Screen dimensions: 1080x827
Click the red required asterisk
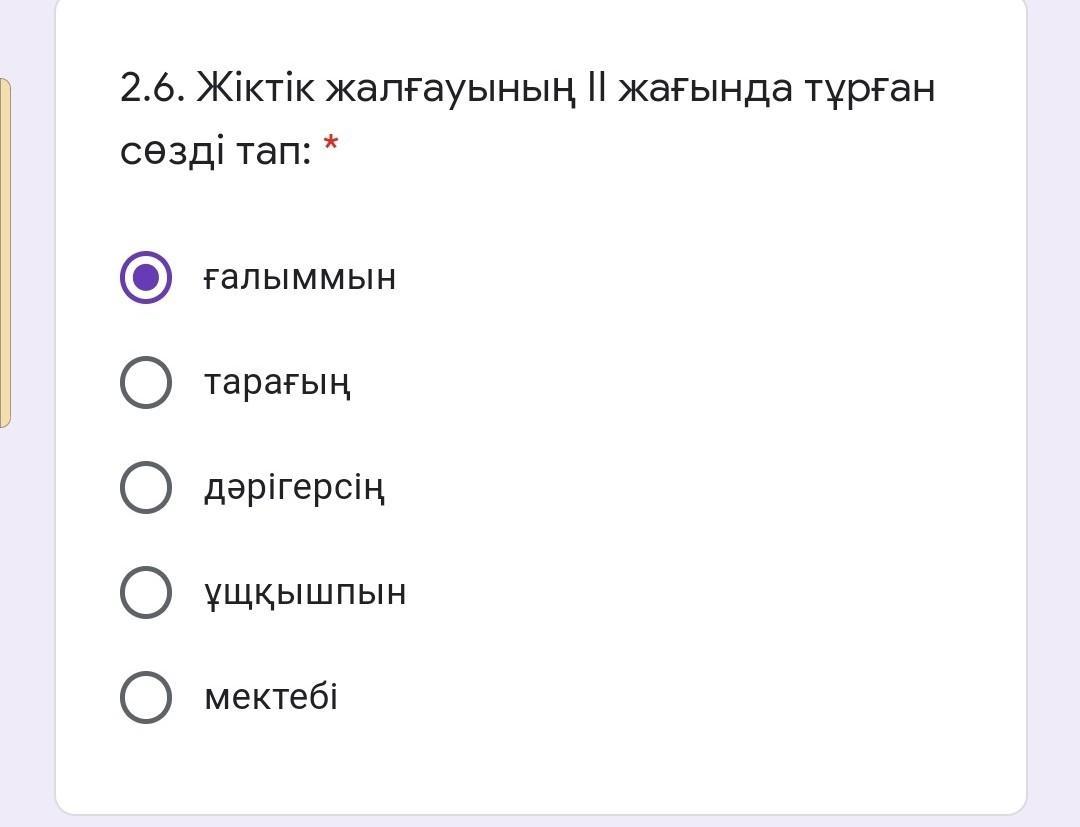click(331, 147)
